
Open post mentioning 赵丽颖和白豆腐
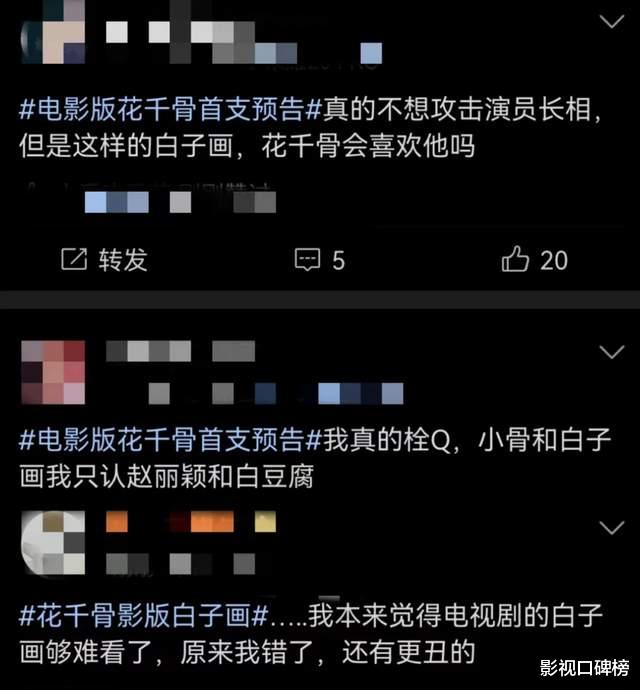[315, 458]
